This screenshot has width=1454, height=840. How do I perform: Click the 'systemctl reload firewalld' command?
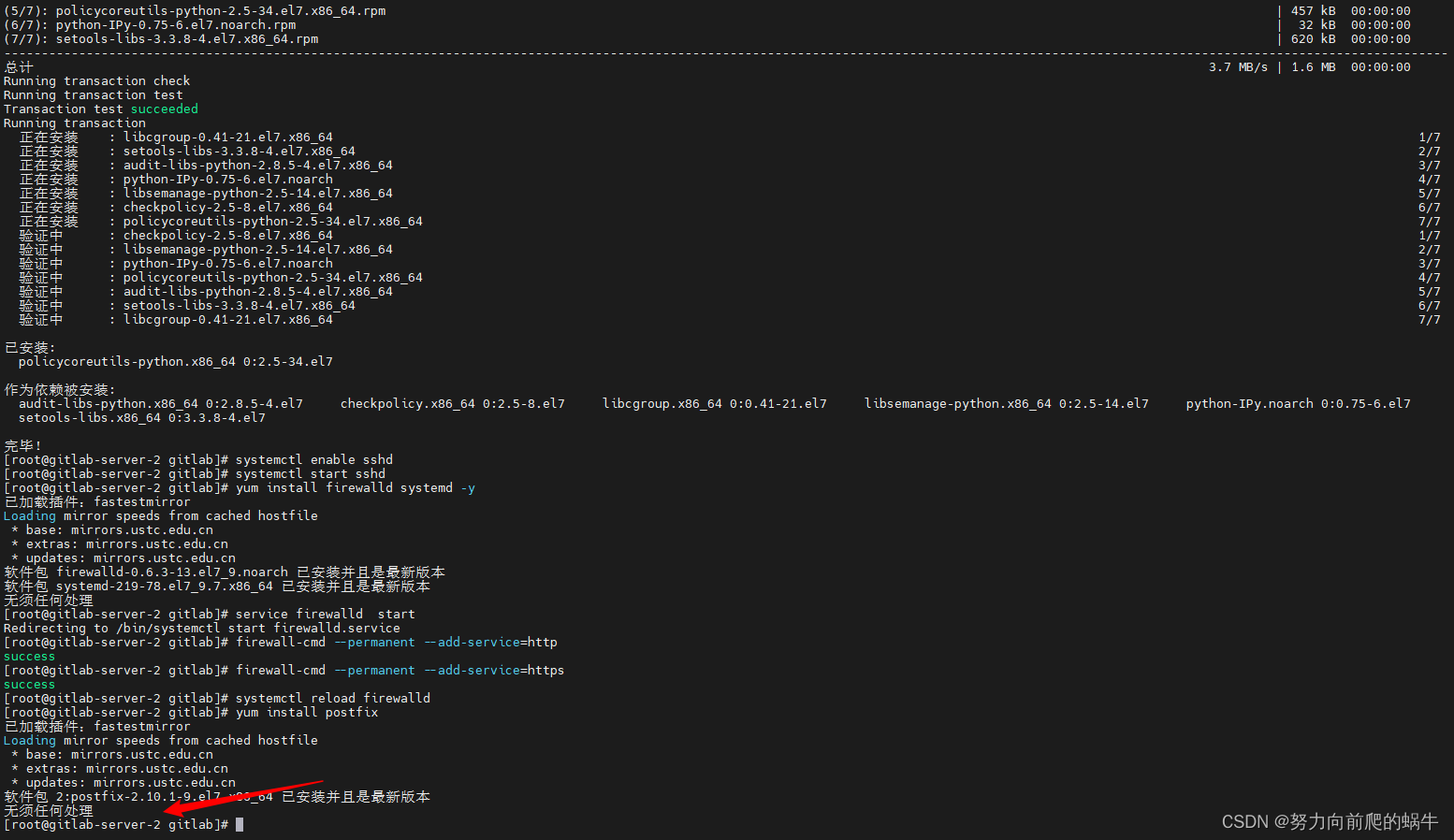click(x=333, y=699)
